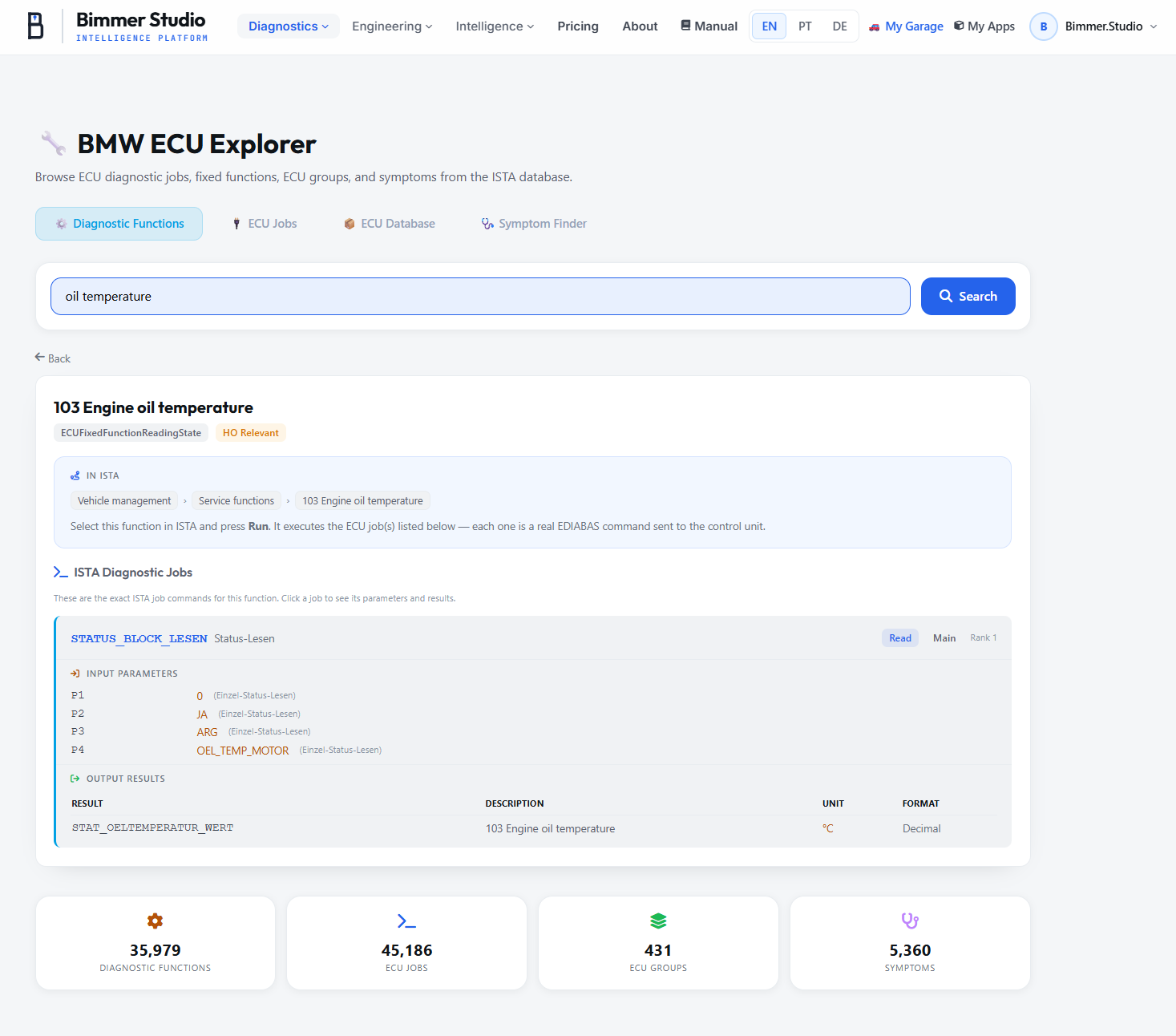Go to My Apps

click(984, 26)
